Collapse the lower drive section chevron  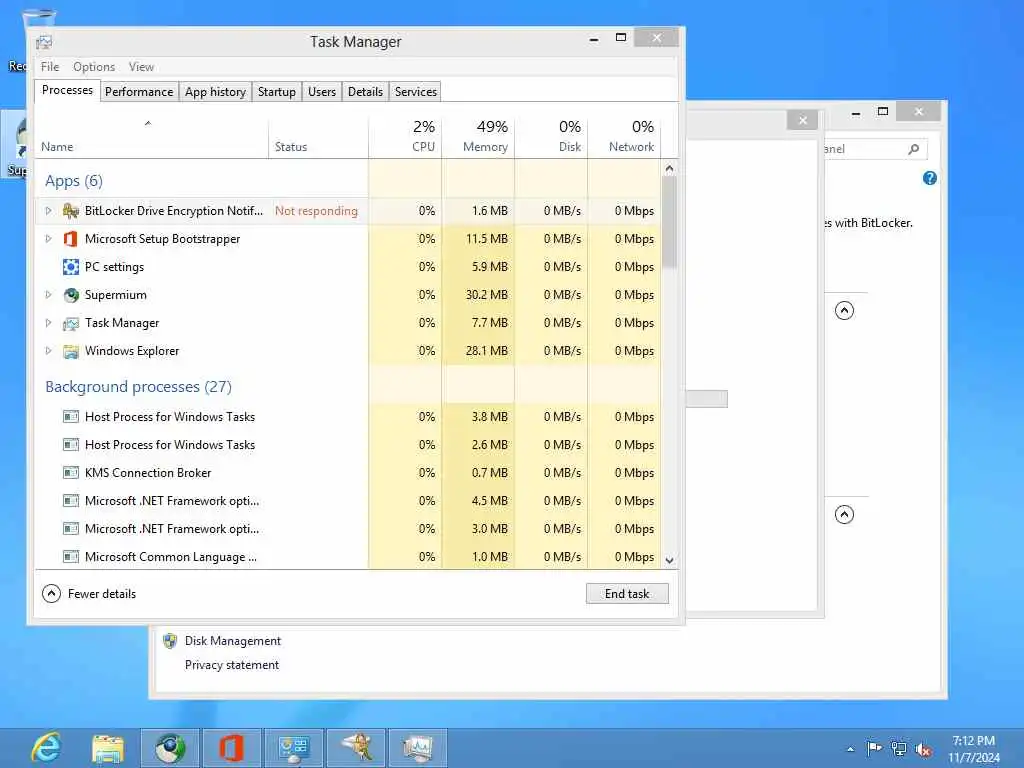pos(844,515)
